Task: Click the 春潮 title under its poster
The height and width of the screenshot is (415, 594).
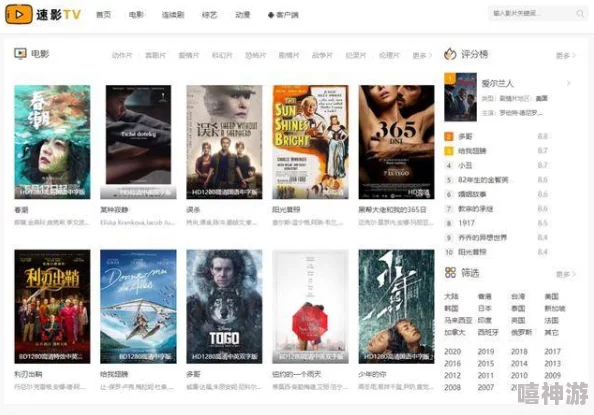Action: click(21, 210)
